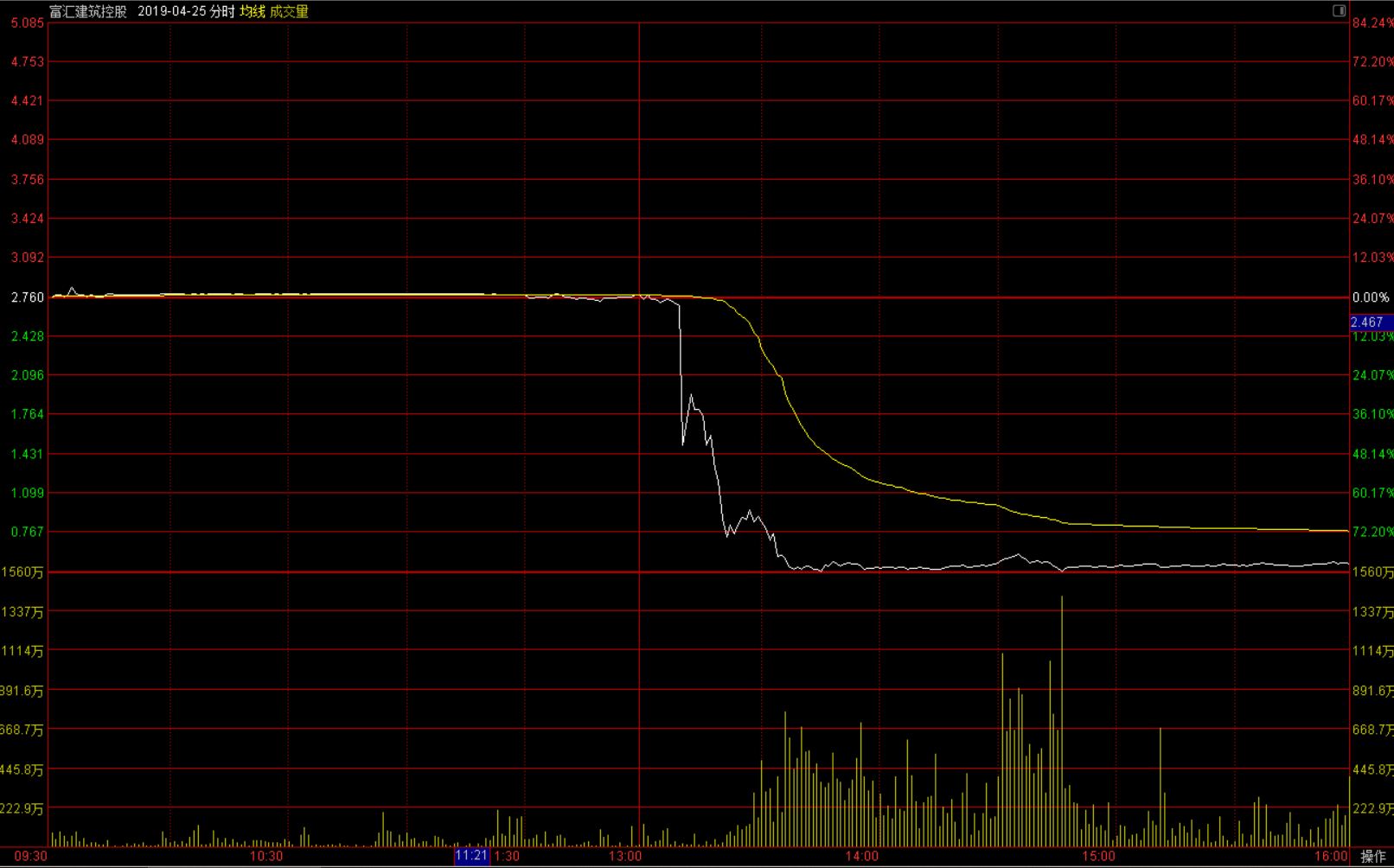Toggle the 成交量 volume legend
The width and height of the screenshot is (1394, 868).
pyautogui.click(x=289, y=11)
